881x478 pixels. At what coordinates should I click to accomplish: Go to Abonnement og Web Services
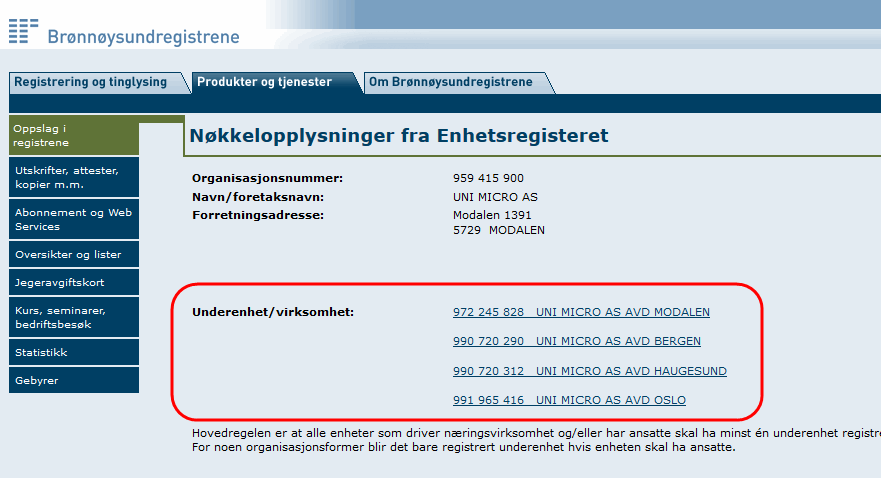click(x=72, y=219)
